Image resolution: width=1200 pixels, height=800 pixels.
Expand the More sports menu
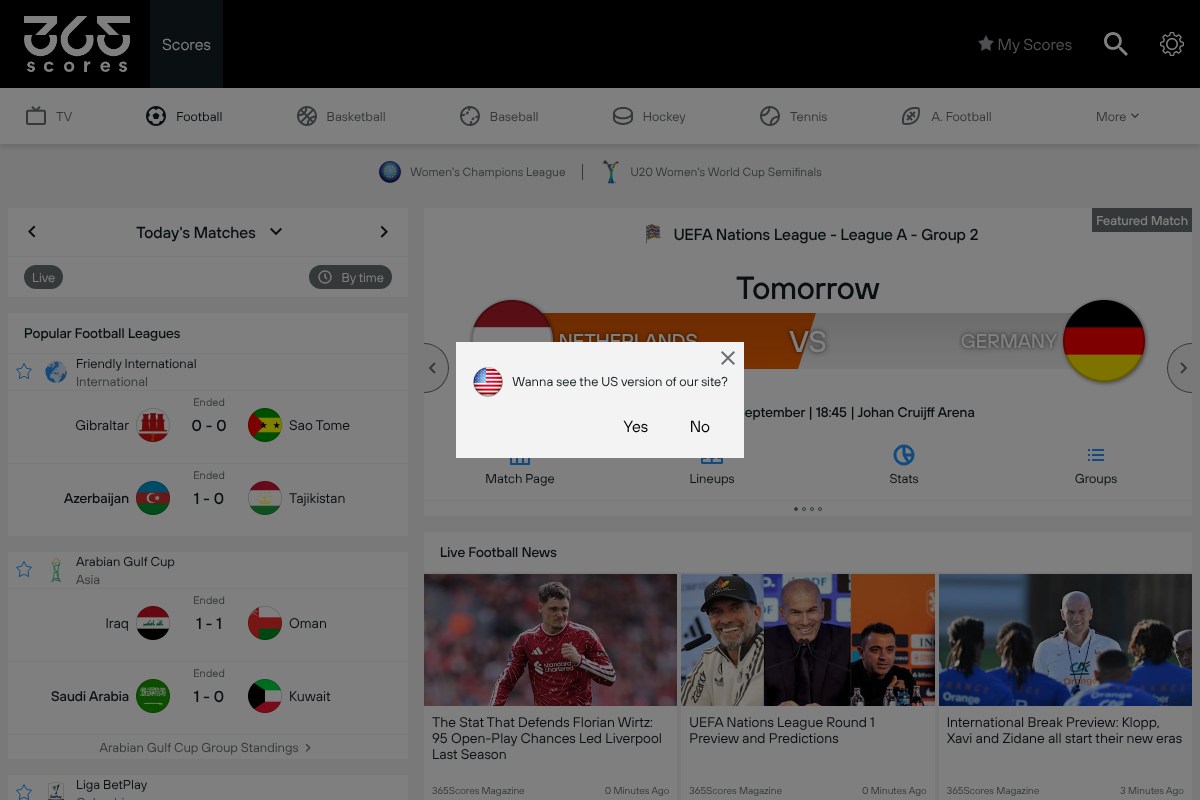tap(1117, 116)
